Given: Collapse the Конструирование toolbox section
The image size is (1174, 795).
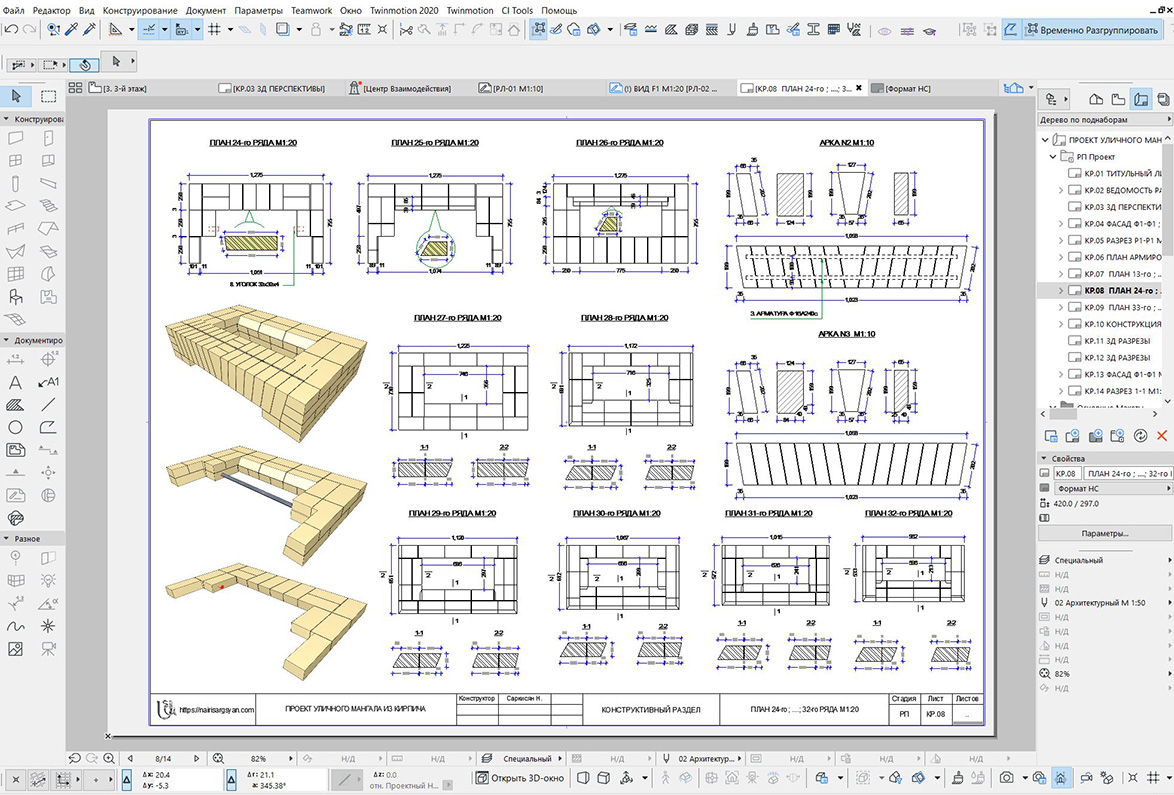Looking at the screenshot, I should pos(6,119).
